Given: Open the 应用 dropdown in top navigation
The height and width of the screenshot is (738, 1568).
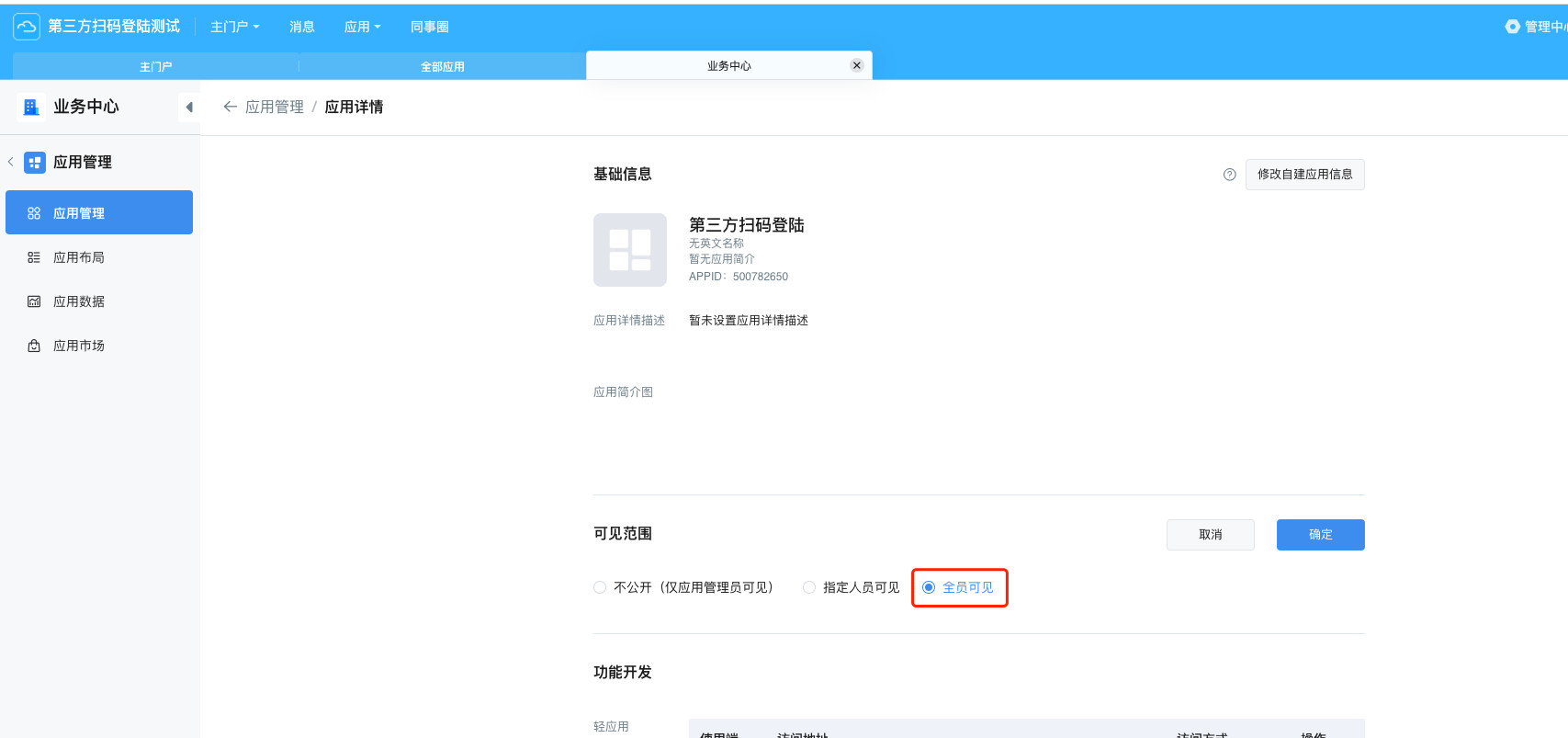Looking at the screenshot, I should click(362, 27).
